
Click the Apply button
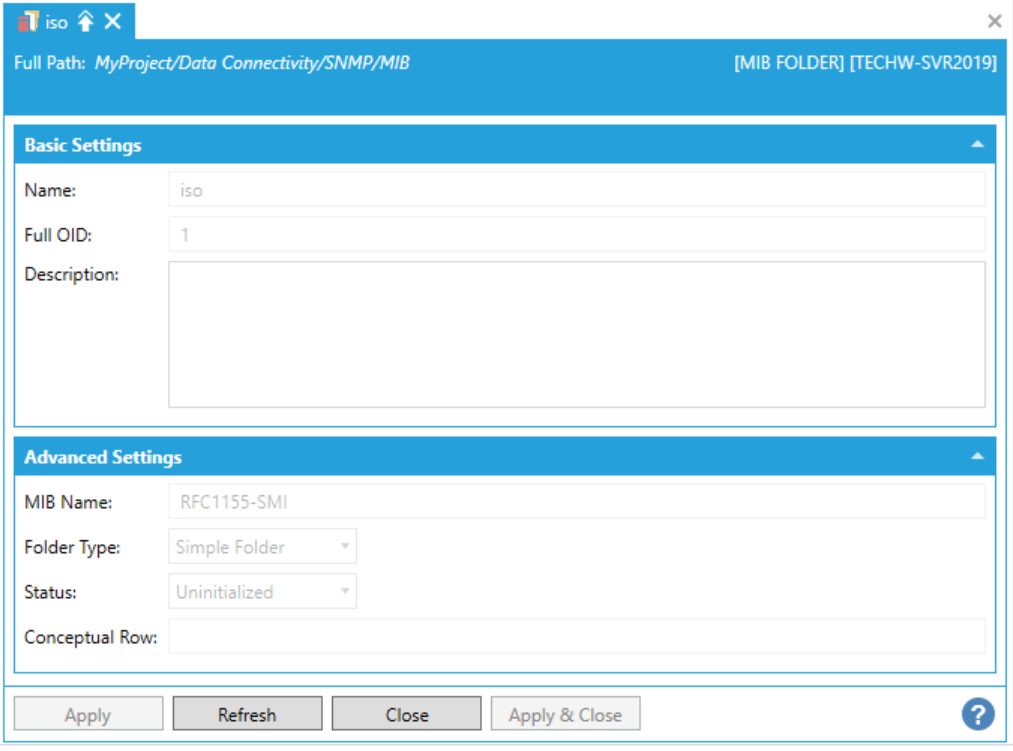point(88,715)
